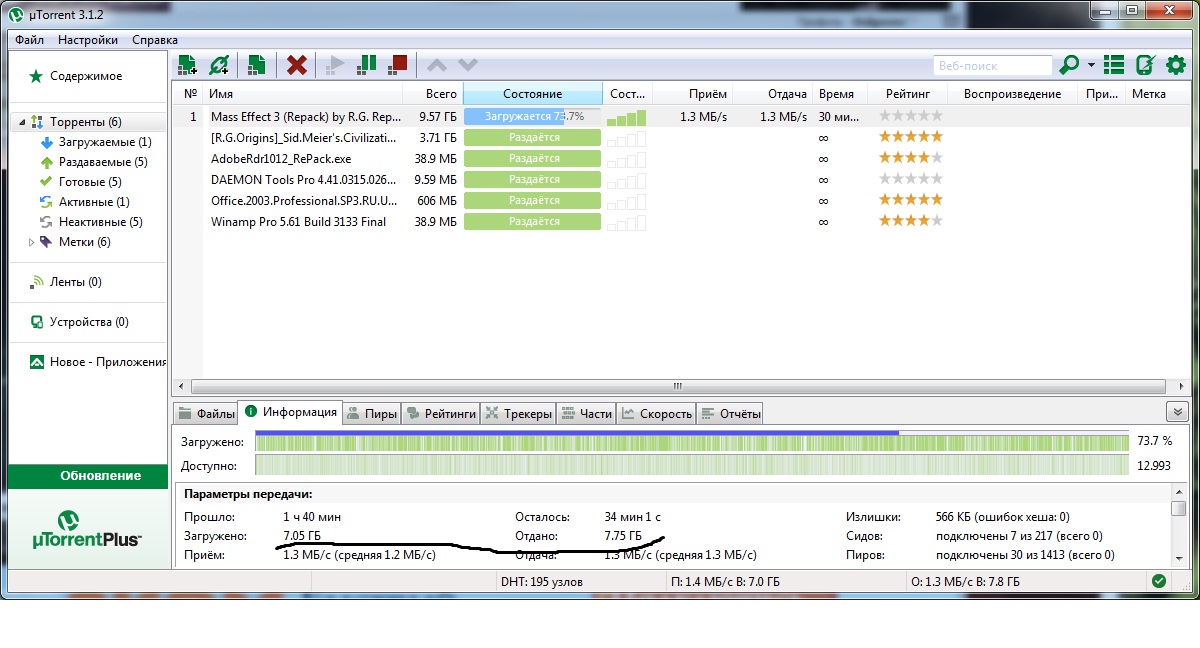Switch to the Части tab
This screenshot has width=1200, height=648.
click(x=586, y=413)
